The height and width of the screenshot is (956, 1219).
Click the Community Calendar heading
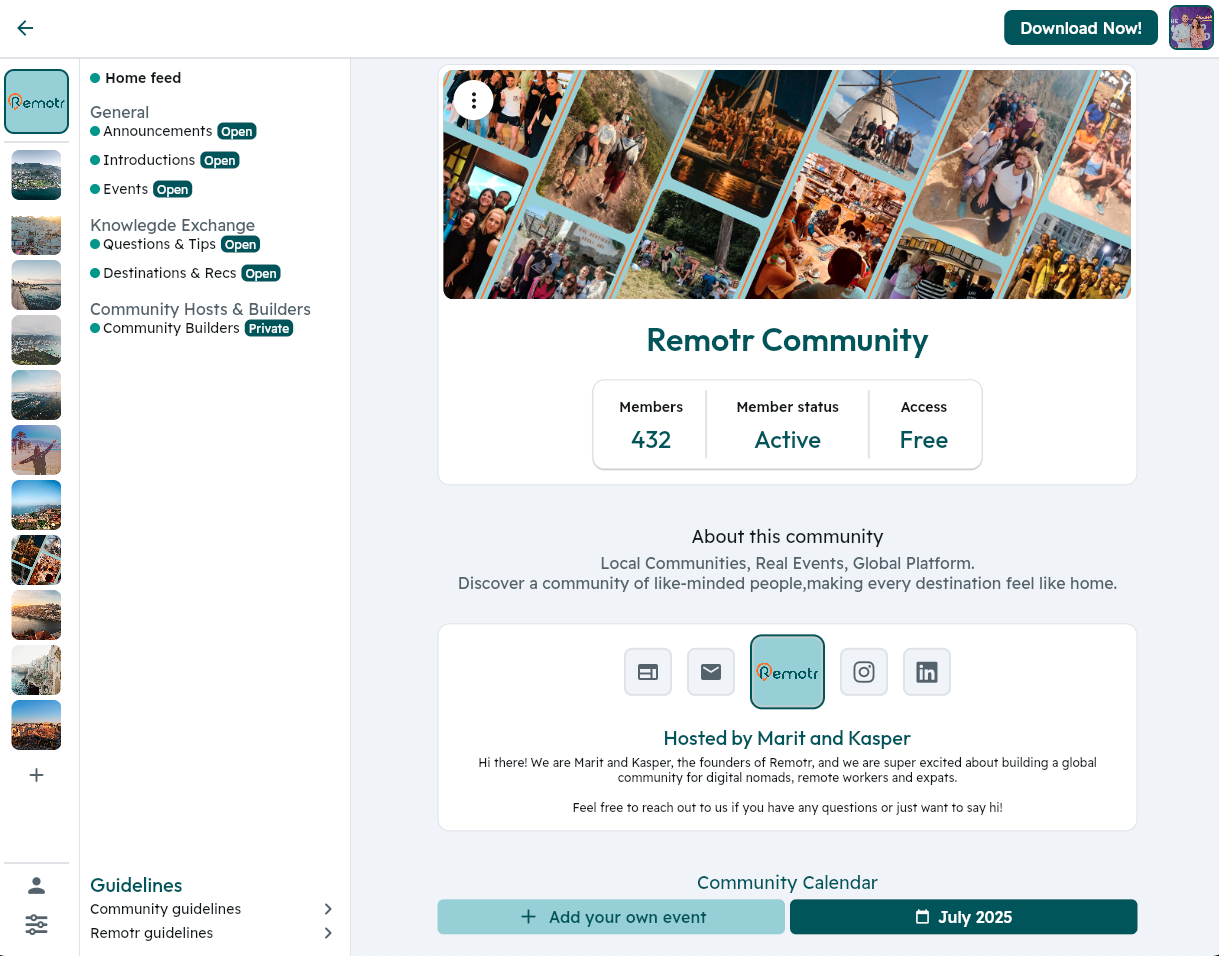(787, 882)
